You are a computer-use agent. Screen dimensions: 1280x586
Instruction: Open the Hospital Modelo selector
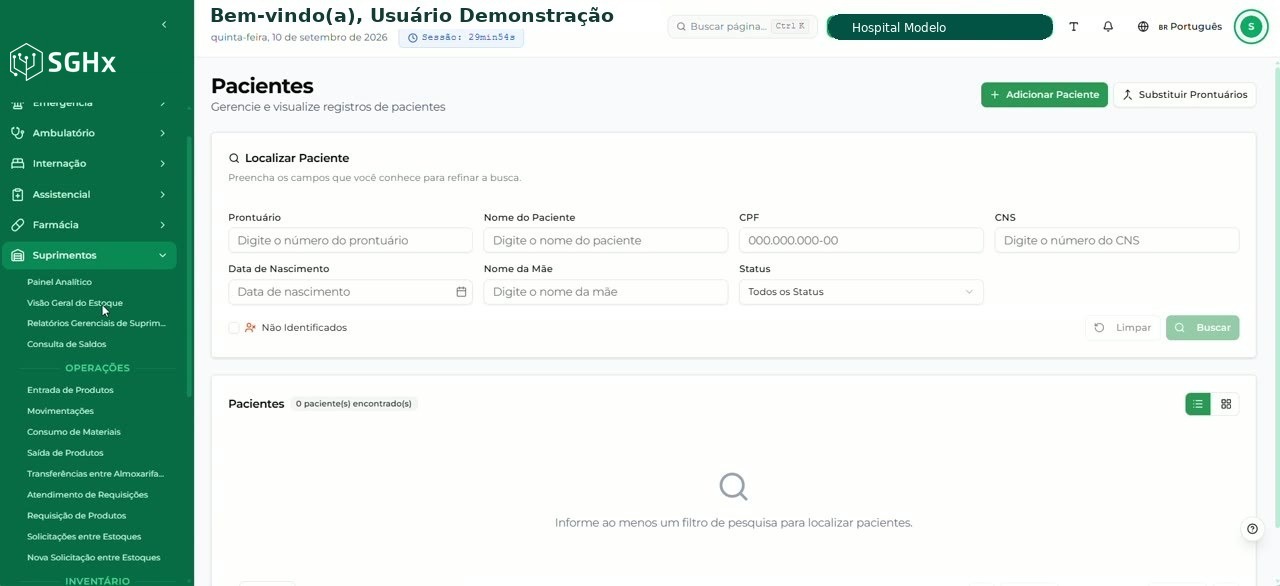(x=939, y=27)
